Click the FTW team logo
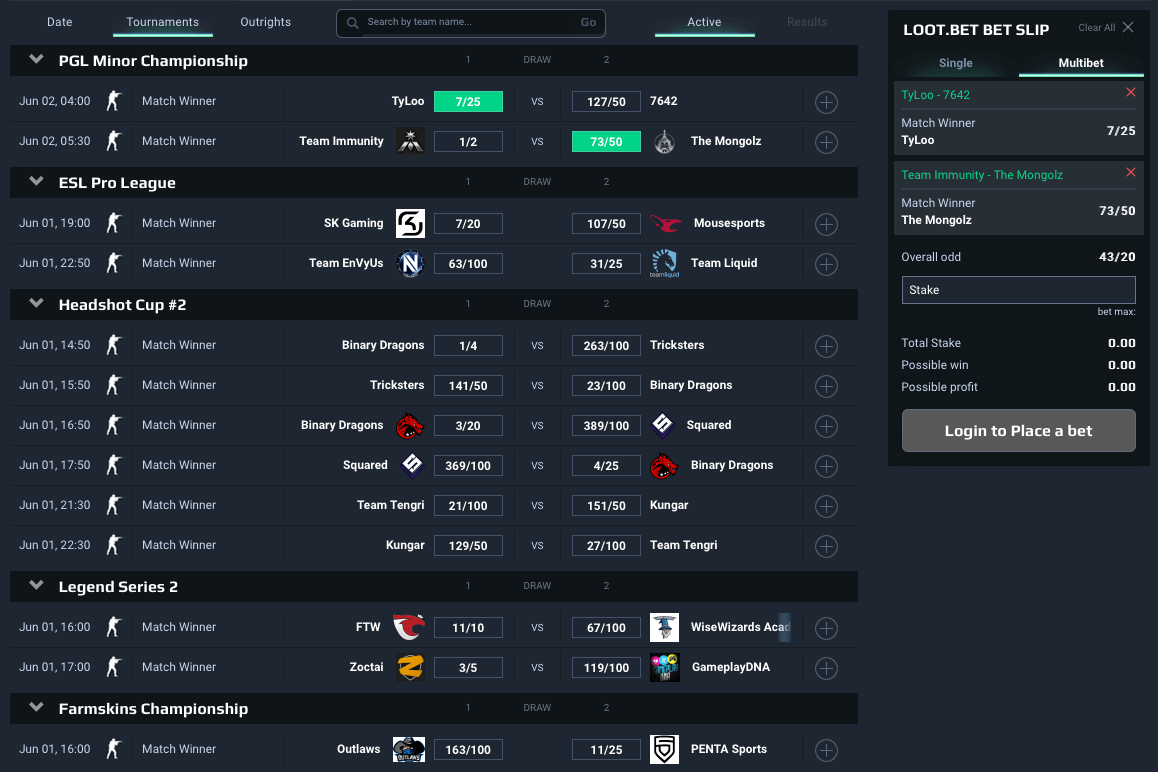The width and height of the screenshot is (1158, 772). click(408, 627)
